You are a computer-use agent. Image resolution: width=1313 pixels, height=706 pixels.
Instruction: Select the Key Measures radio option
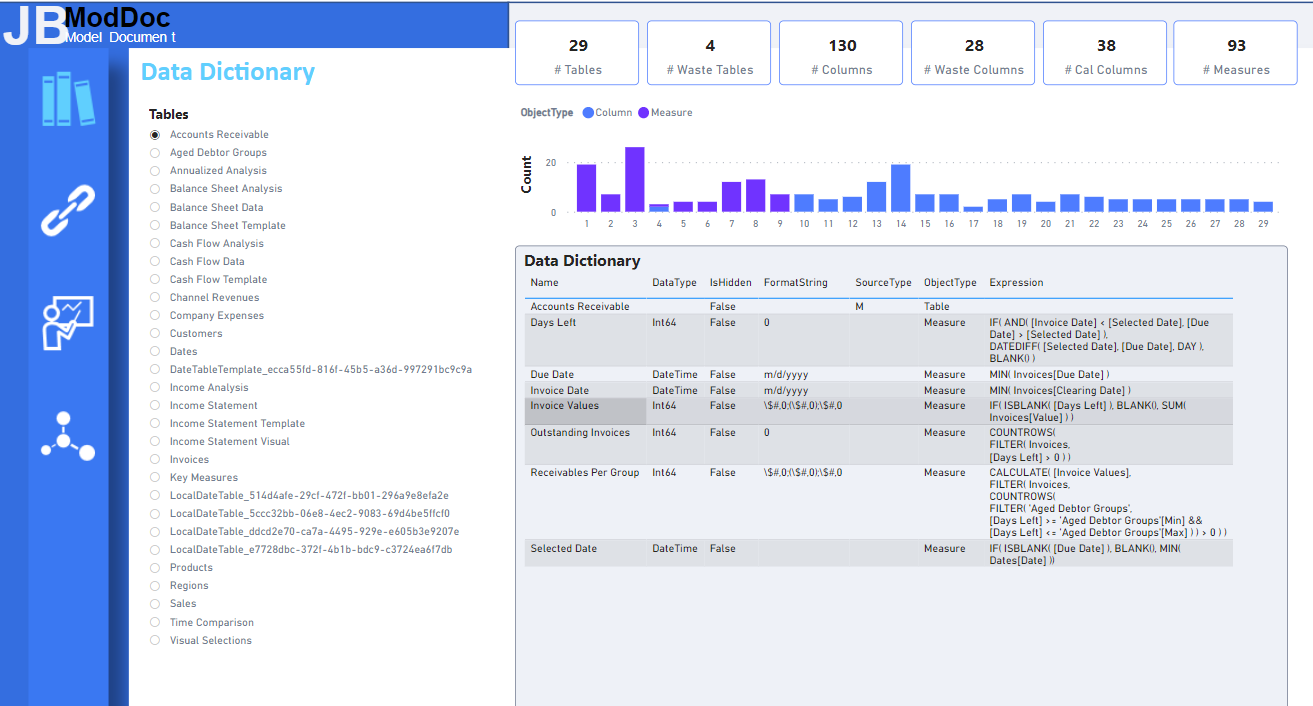[155, 478]
